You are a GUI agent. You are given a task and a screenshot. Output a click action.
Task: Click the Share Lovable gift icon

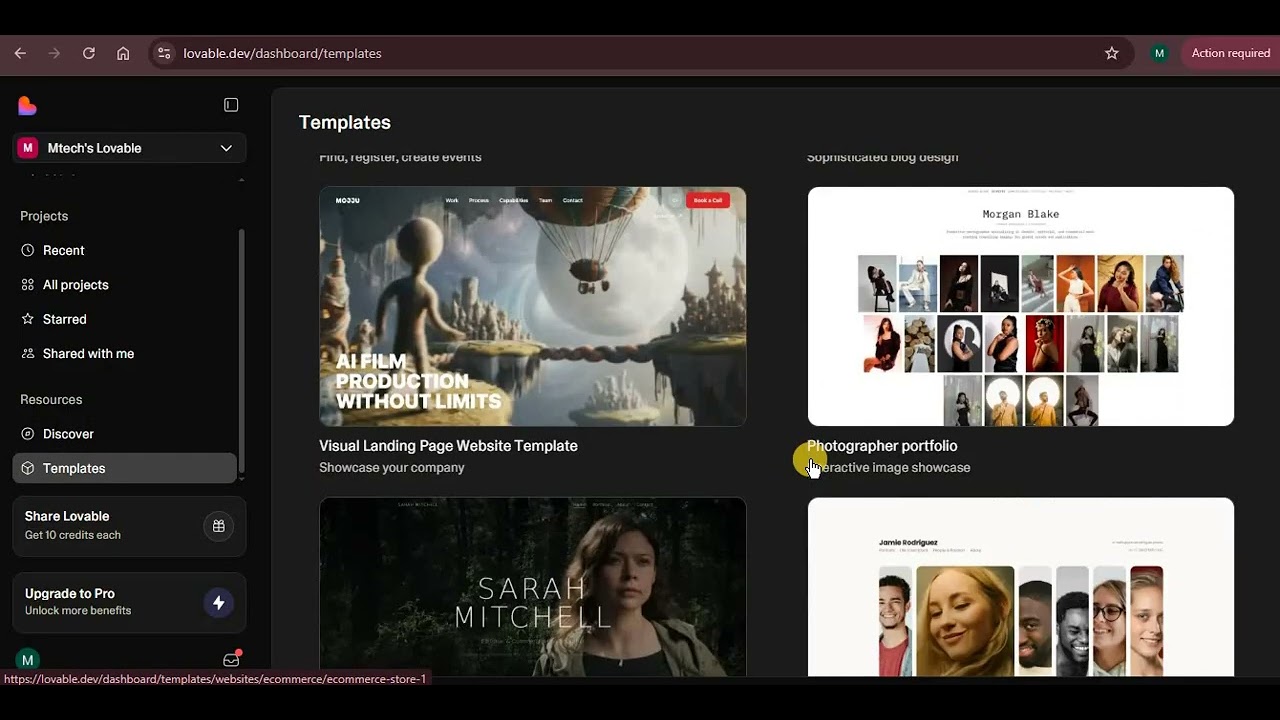point(219,526)
